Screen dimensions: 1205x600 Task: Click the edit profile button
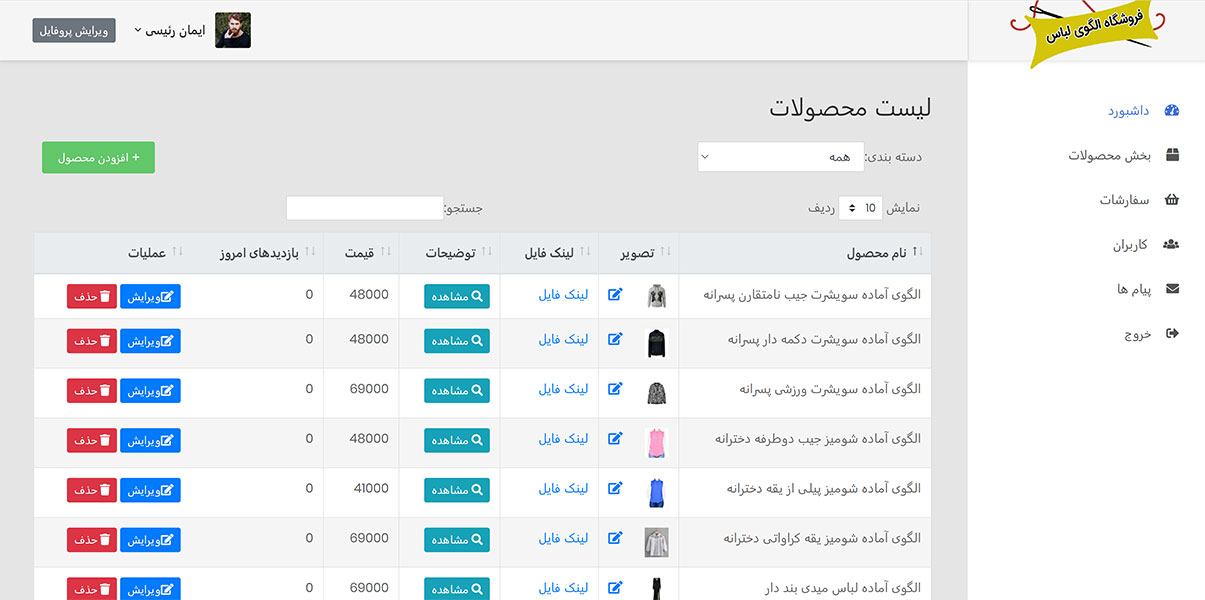click(x=74, y=30)
